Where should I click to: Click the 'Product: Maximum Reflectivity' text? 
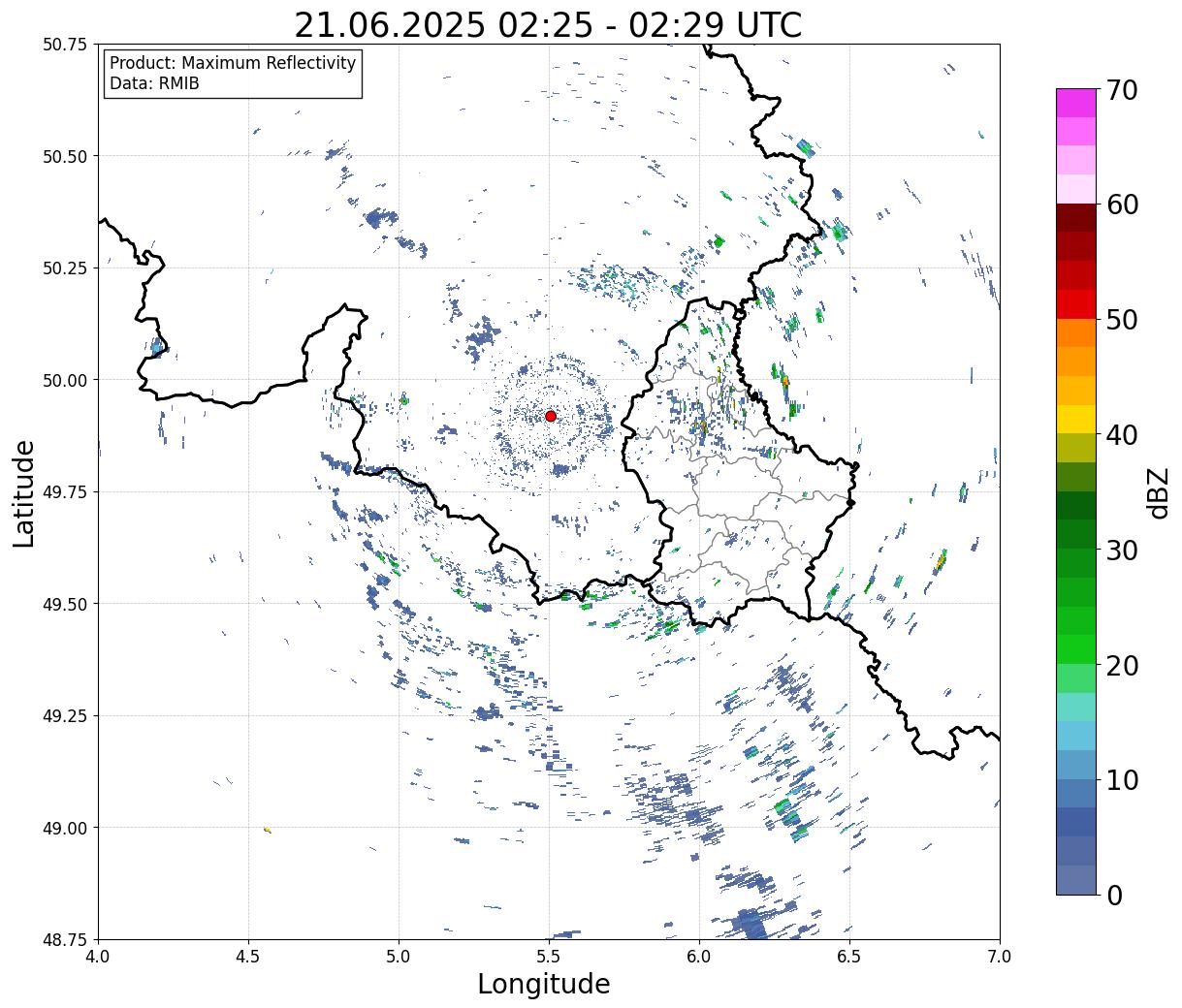[x=233, y=63]
